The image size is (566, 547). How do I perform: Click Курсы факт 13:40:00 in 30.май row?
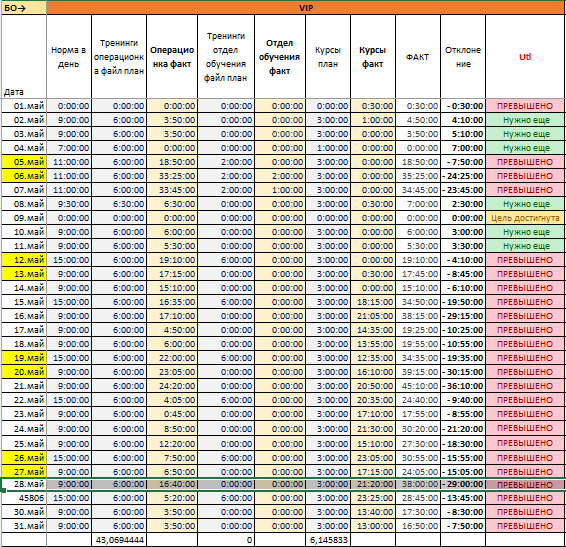pyautogui.click(x=373, y=512)
